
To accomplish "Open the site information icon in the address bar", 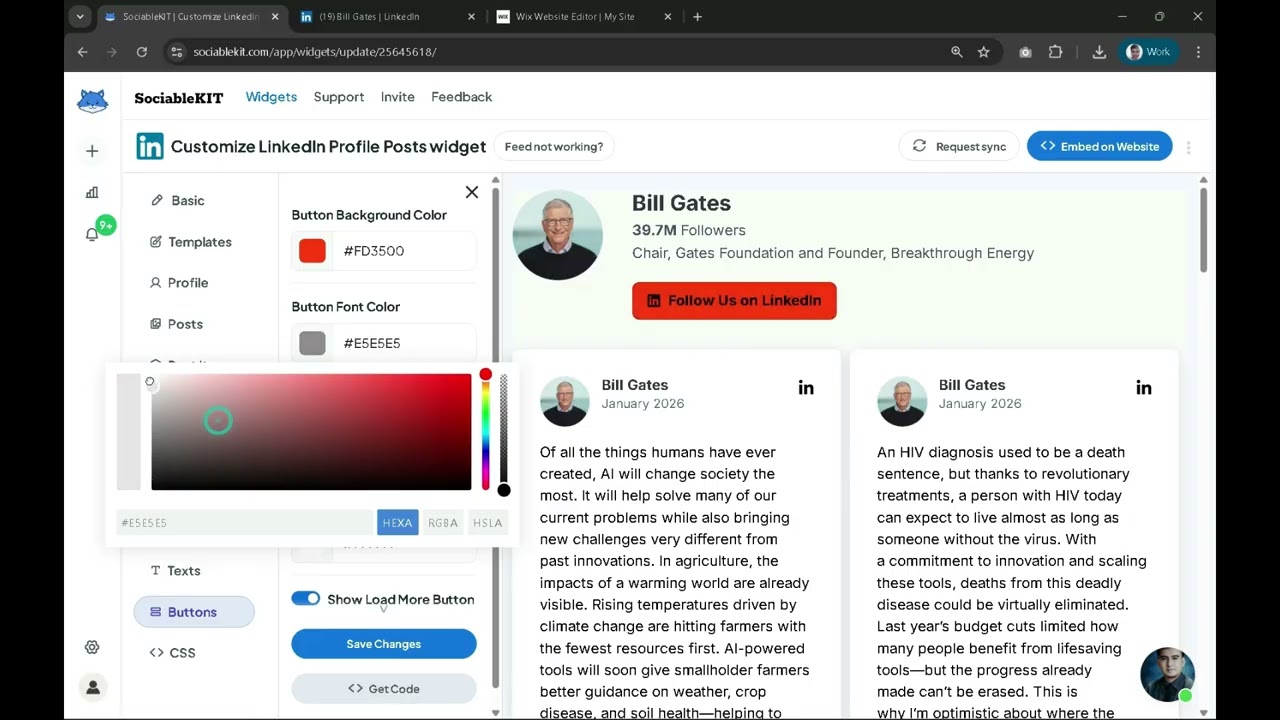I will (176, 52).
